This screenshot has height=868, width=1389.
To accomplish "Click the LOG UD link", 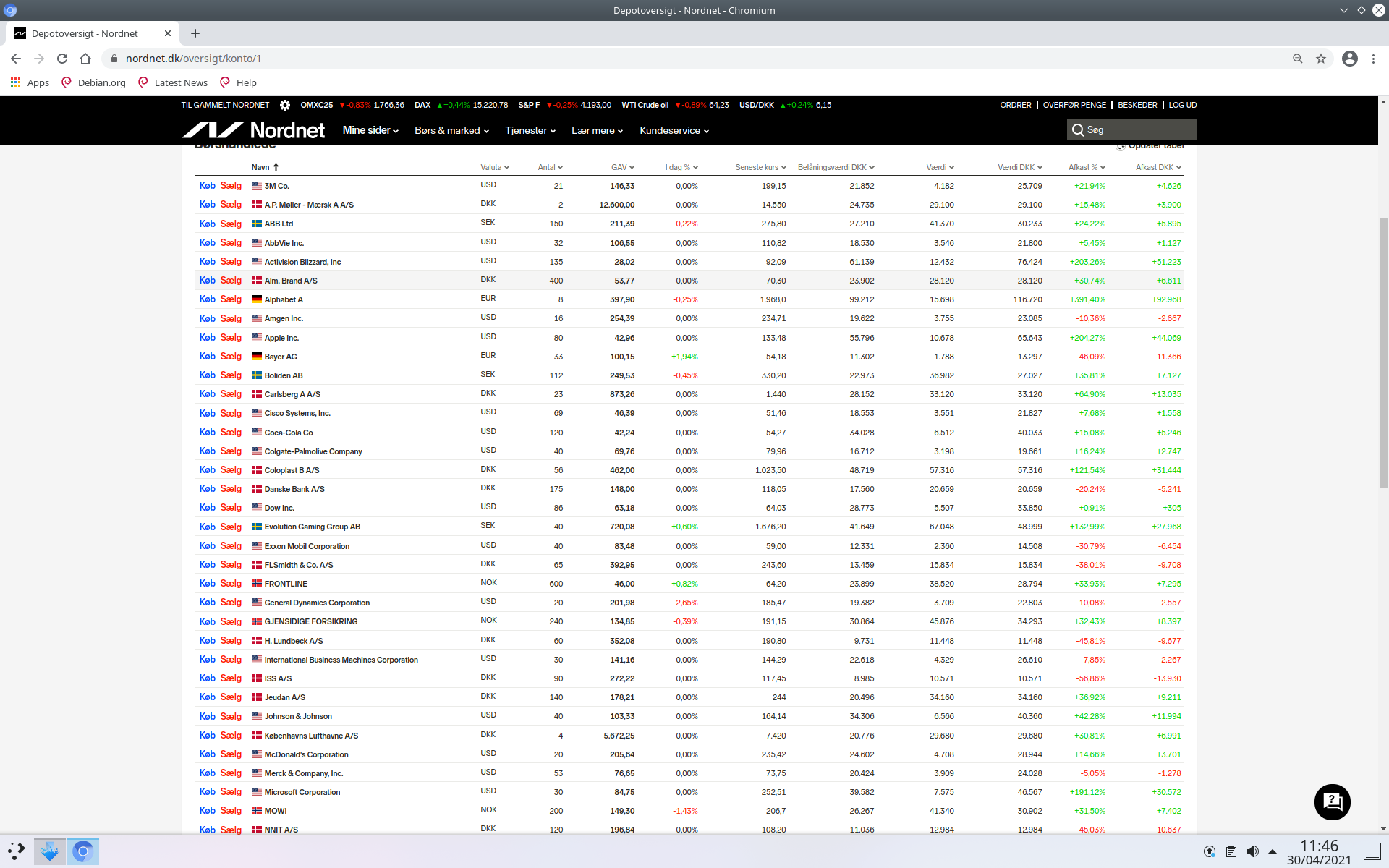I will coord(1182,105).
